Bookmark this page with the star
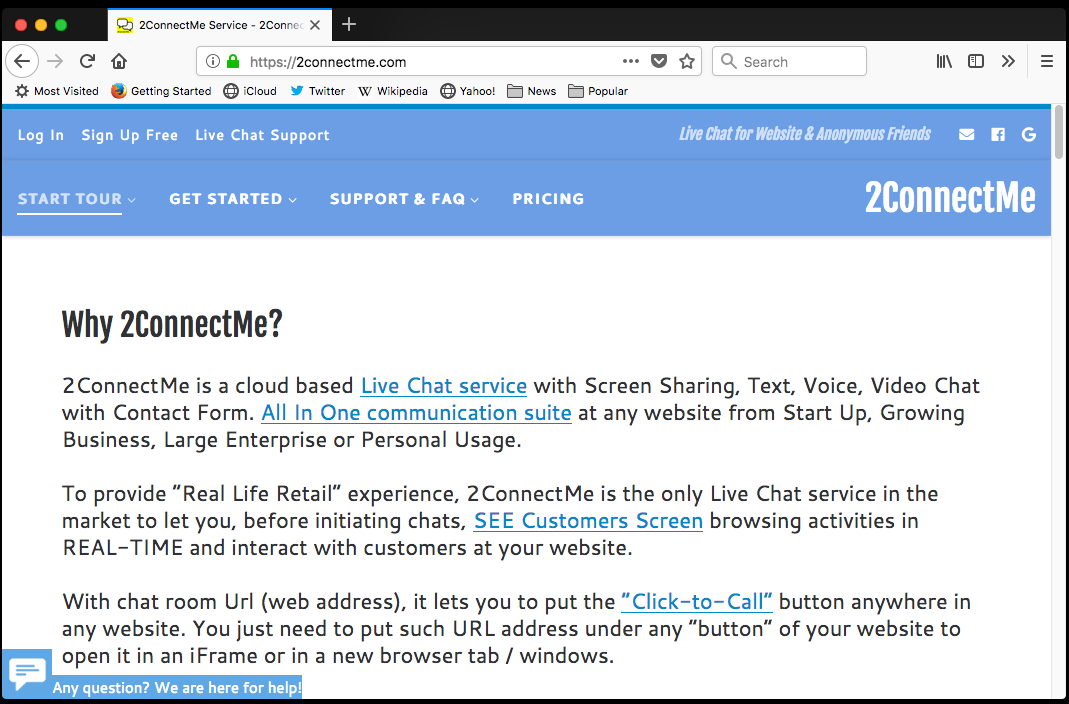The image size is (1069, 704). tap(687, 61)
